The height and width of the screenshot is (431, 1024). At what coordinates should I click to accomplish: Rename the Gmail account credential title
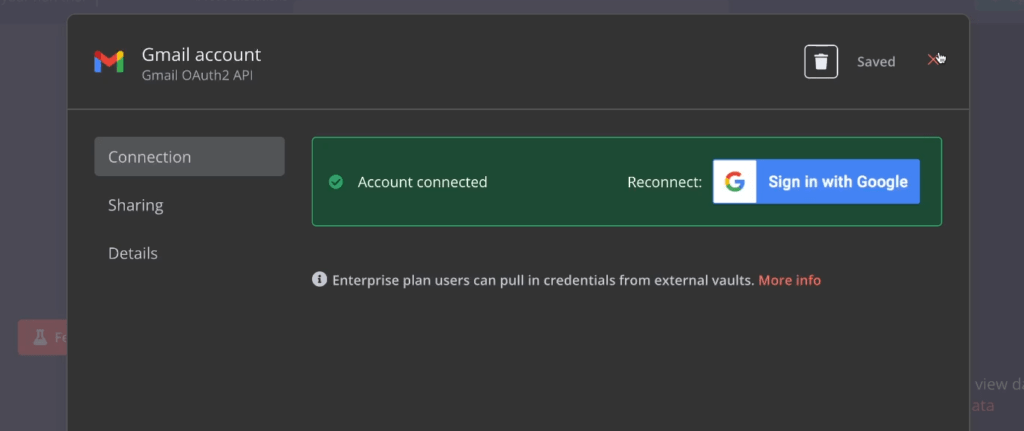click(x=201, y=54)
